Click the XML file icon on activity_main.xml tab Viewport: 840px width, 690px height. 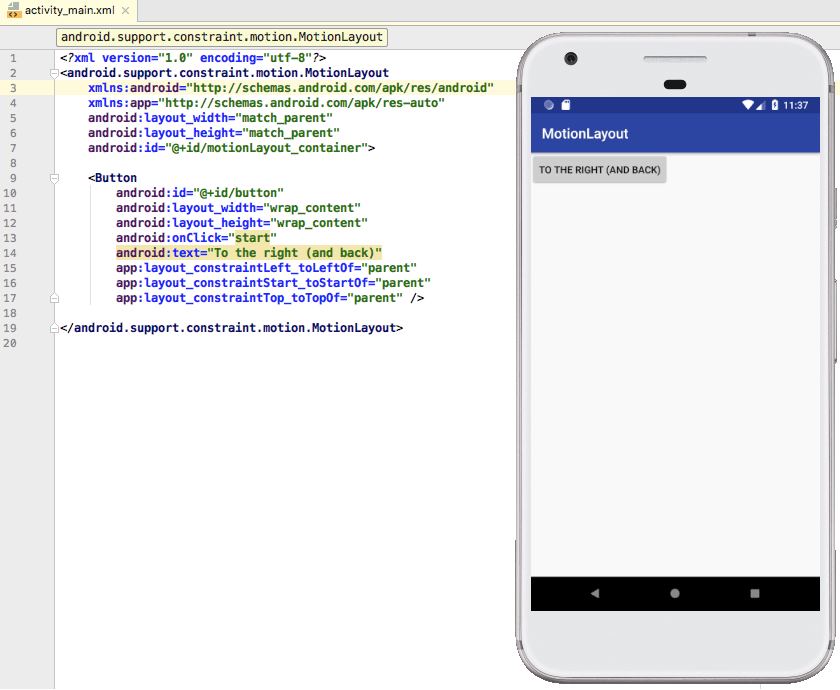13,10
